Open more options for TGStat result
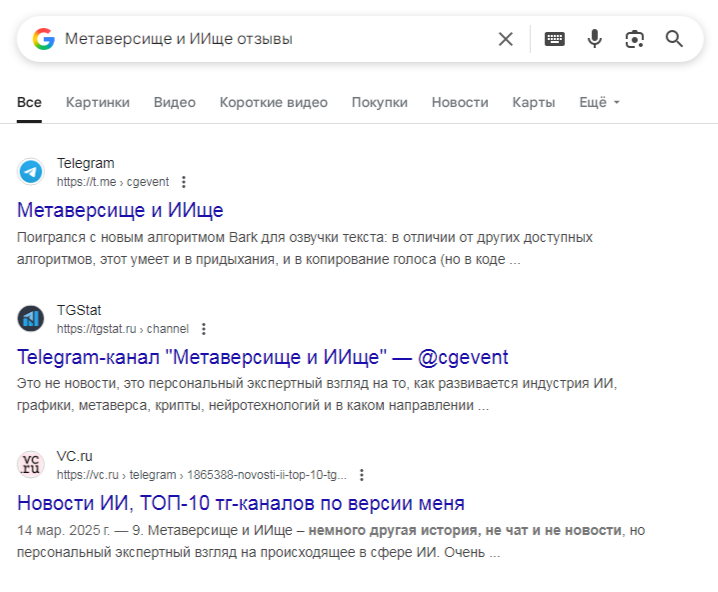This screenshot has width=718, height=592. click(204, 329)
